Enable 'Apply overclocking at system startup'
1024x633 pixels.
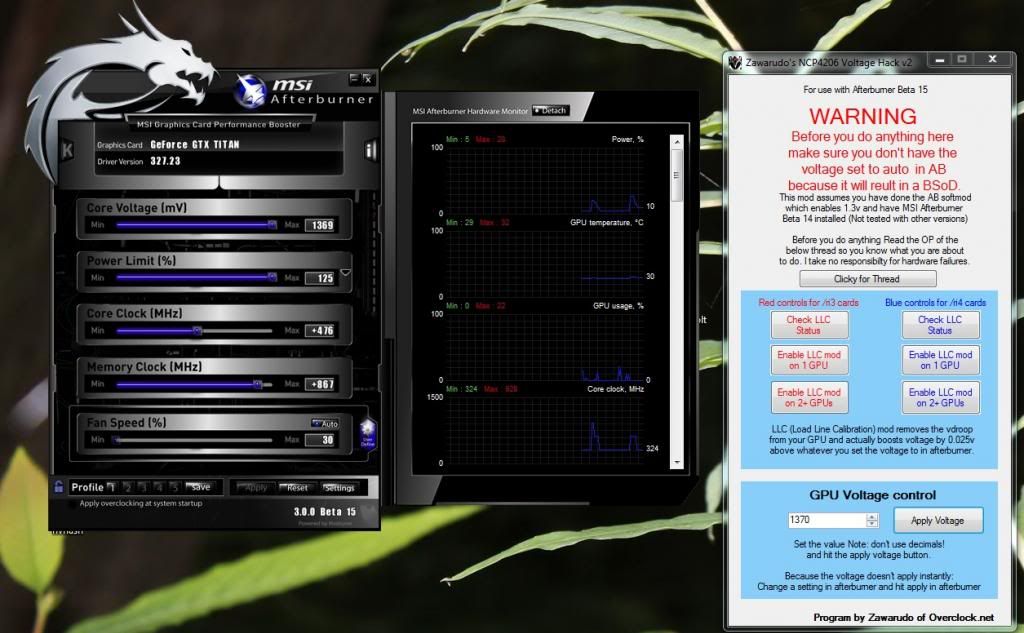72,504
